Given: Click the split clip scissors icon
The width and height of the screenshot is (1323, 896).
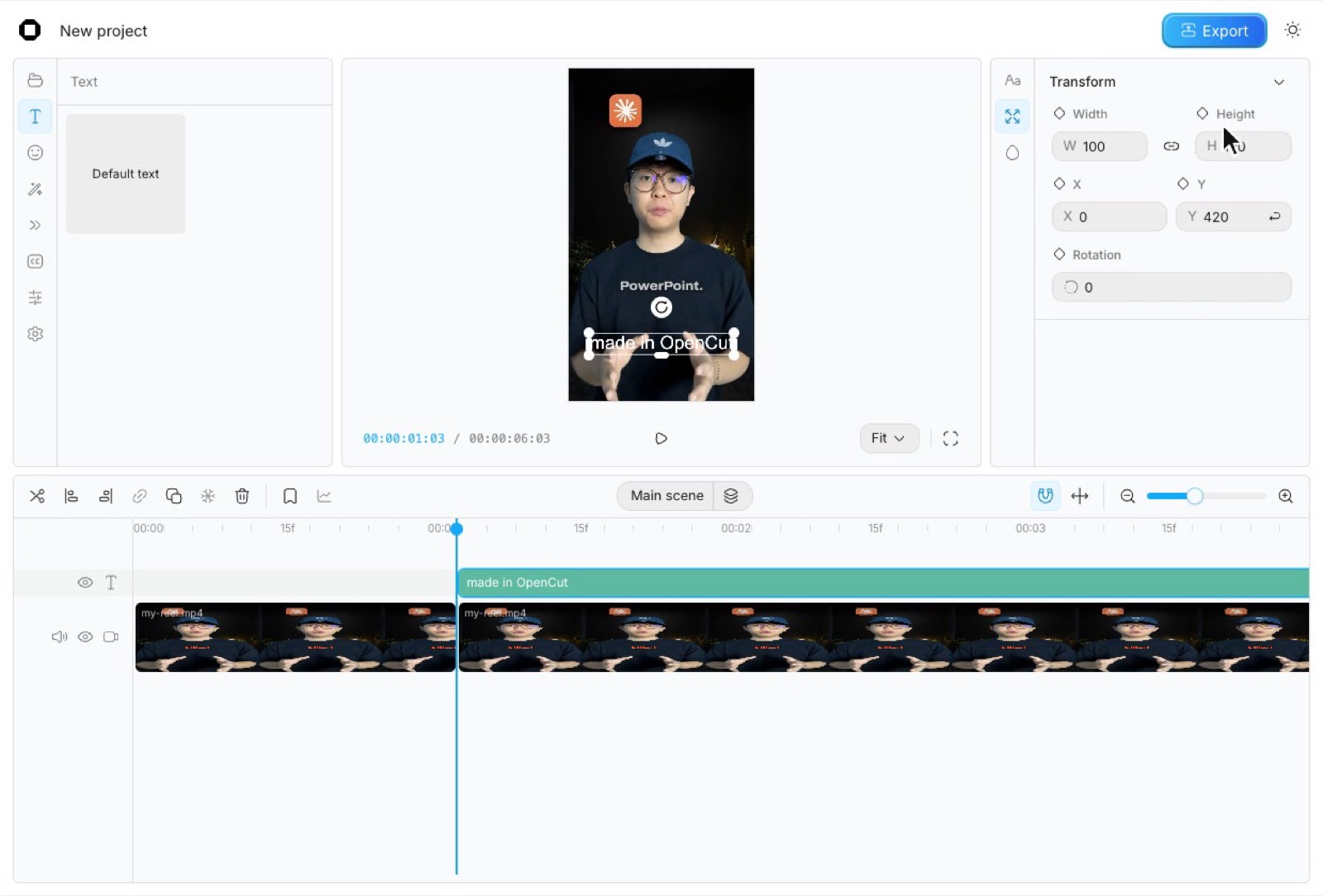Looking at the screenshot, I should point(37,496).
